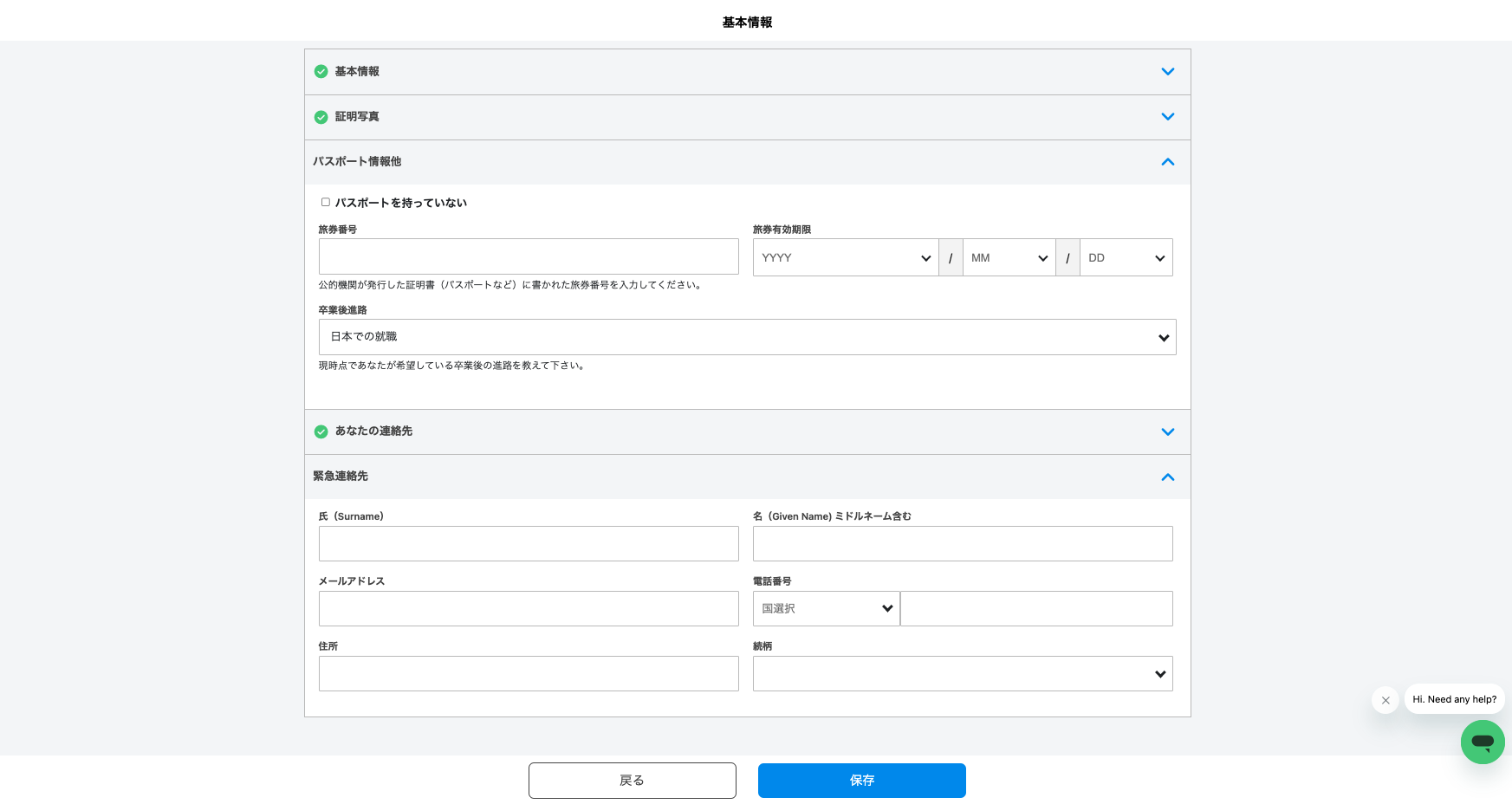Click the 名 (Given Name) input field
This screenshot has height=804, width=1512.
point(963,543)
